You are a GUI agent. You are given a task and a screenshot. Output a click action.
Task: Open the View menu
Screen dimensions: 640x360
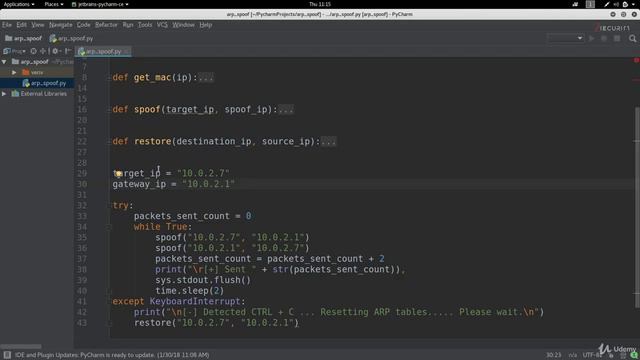pyautogui.click(x=38, y=25)
